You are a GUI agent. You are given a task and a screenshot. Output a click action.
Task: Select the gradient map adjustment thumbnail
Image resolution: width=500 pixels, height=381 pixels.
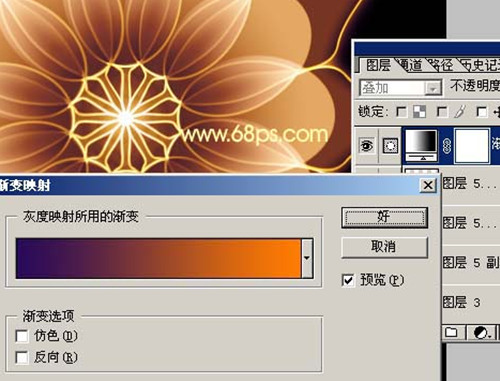tap(421, 145)
